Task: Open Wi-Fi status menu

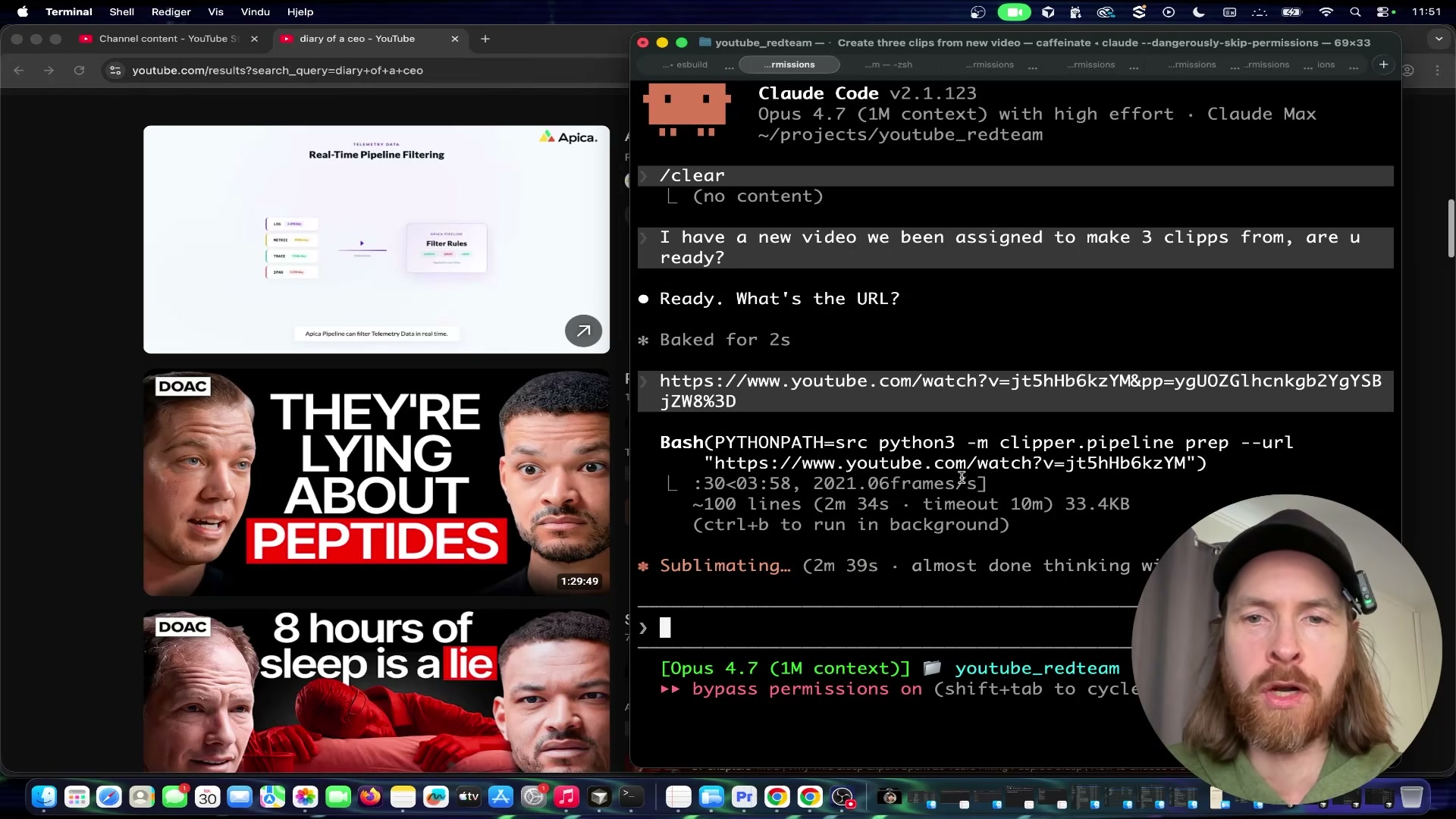Action: 1326,12
